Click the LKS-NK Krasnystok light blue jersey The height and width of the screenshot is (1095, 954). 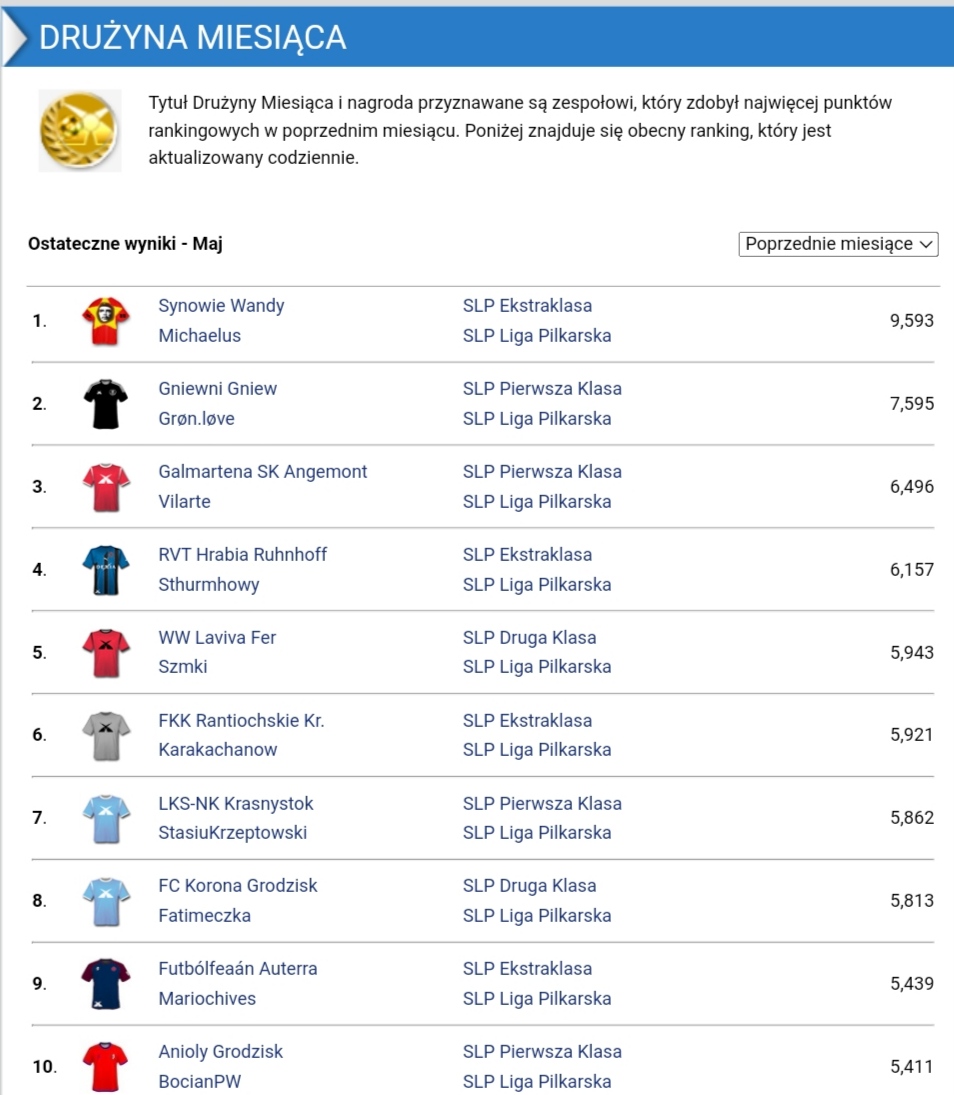click(105, 818)
